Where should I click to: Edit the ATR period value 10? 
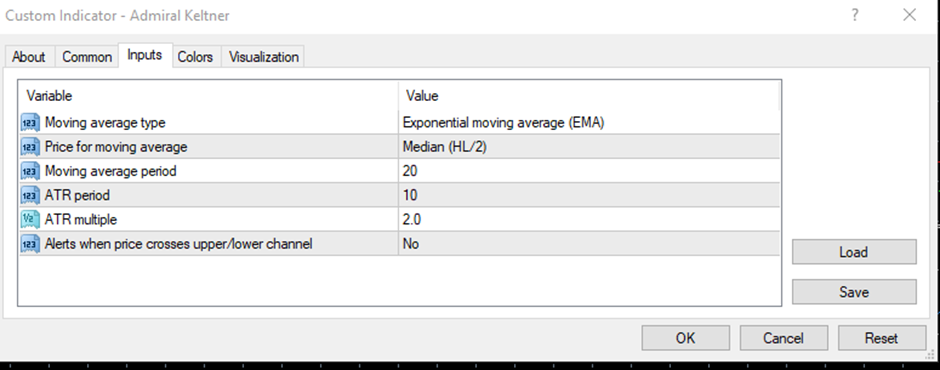point(589,195)
